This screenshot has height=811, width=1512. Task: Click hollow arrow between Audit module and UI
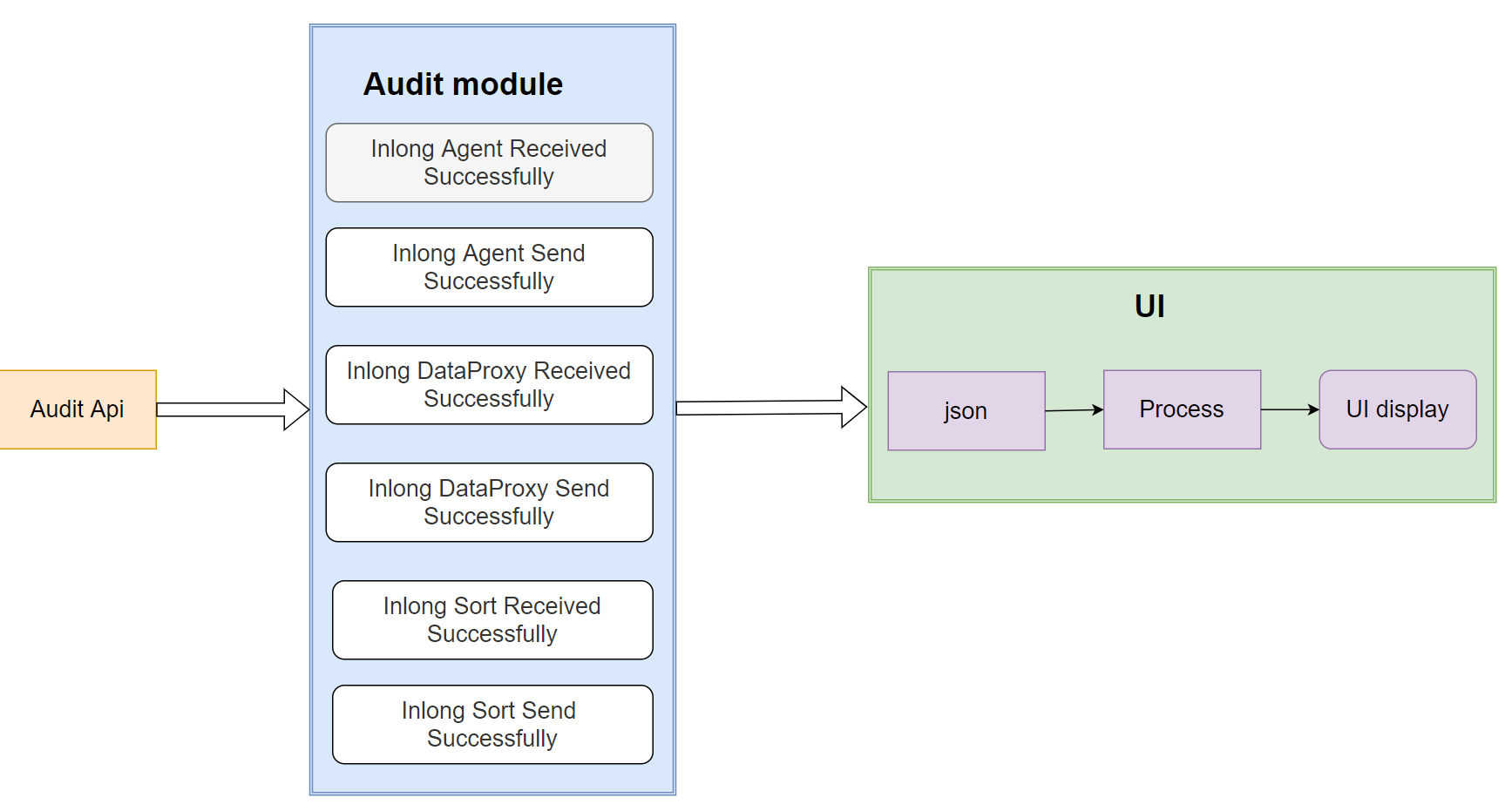click(x=758, y=408)
